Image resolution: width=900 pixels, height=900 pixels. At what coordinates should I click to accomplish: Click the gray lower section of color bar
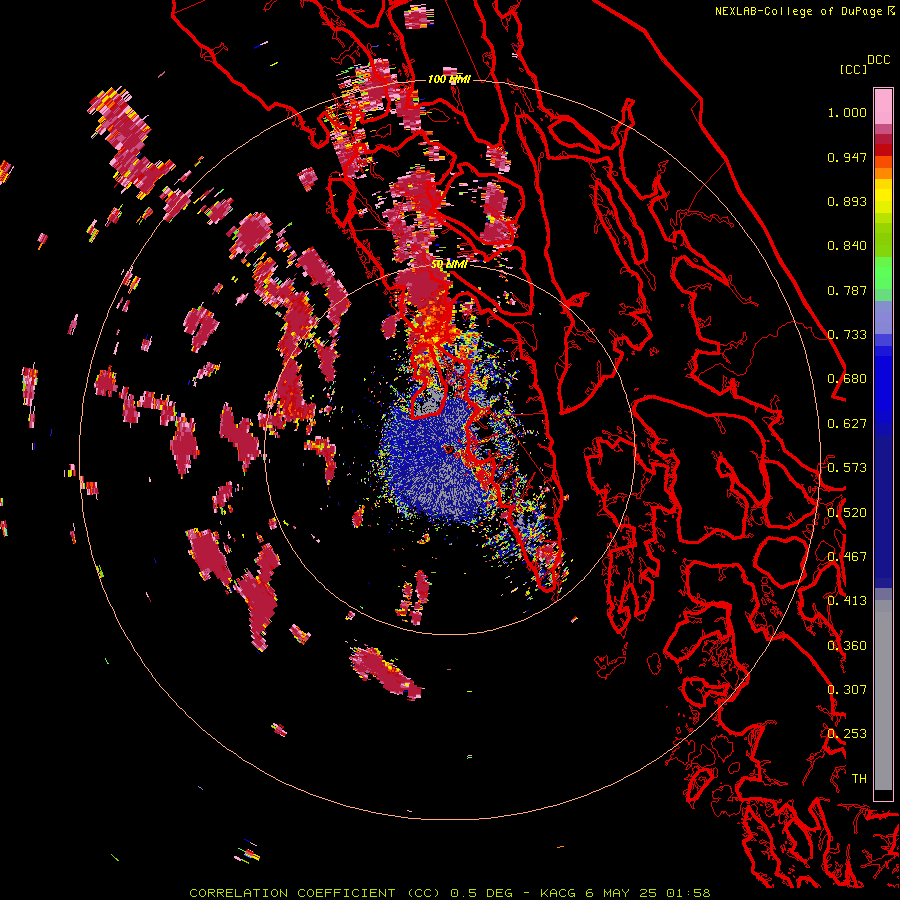coord(883,695)
